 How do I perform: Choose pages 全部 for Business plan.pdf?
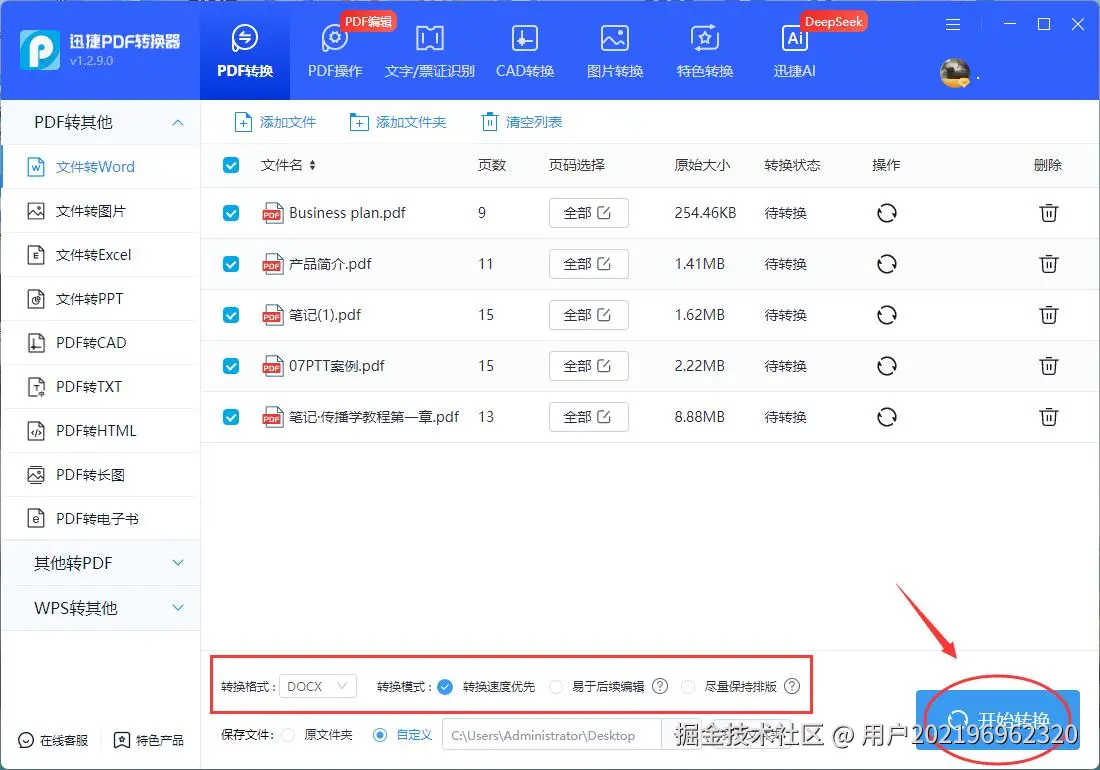tap(589, 213)
